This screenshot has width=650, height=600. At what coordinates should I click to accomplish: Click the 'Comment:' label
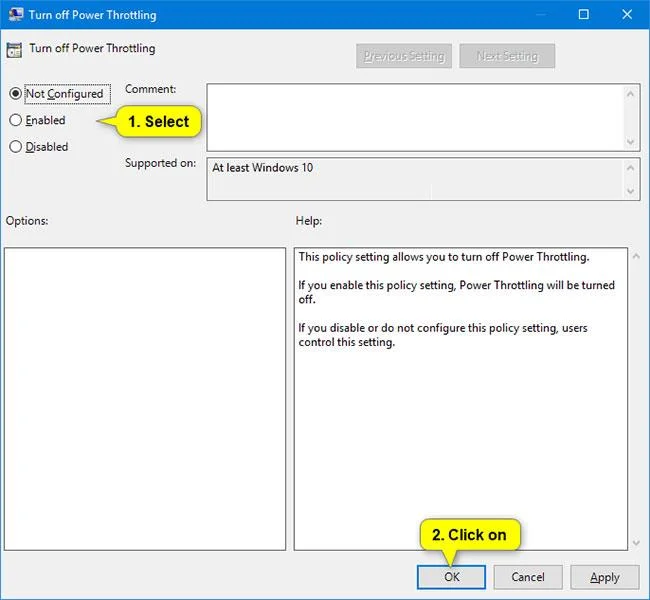(x=150, y=89)
